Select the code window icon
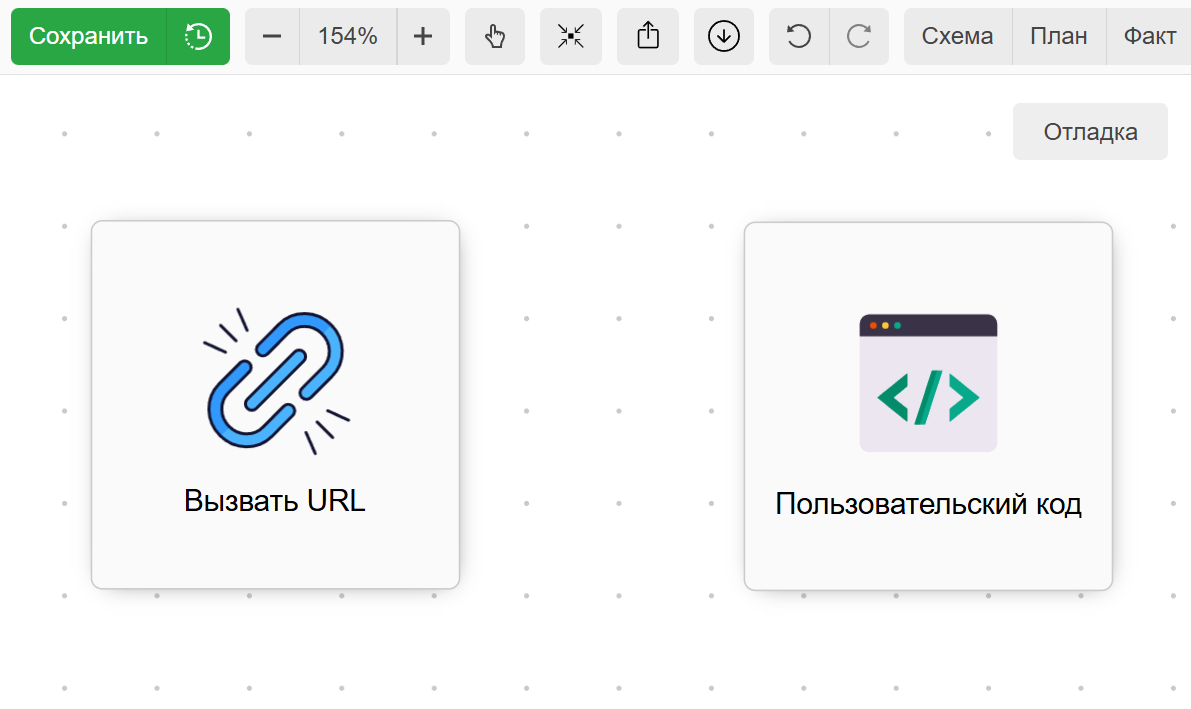The height and width of the screenshot is (709, 1191). pos(928,383)
